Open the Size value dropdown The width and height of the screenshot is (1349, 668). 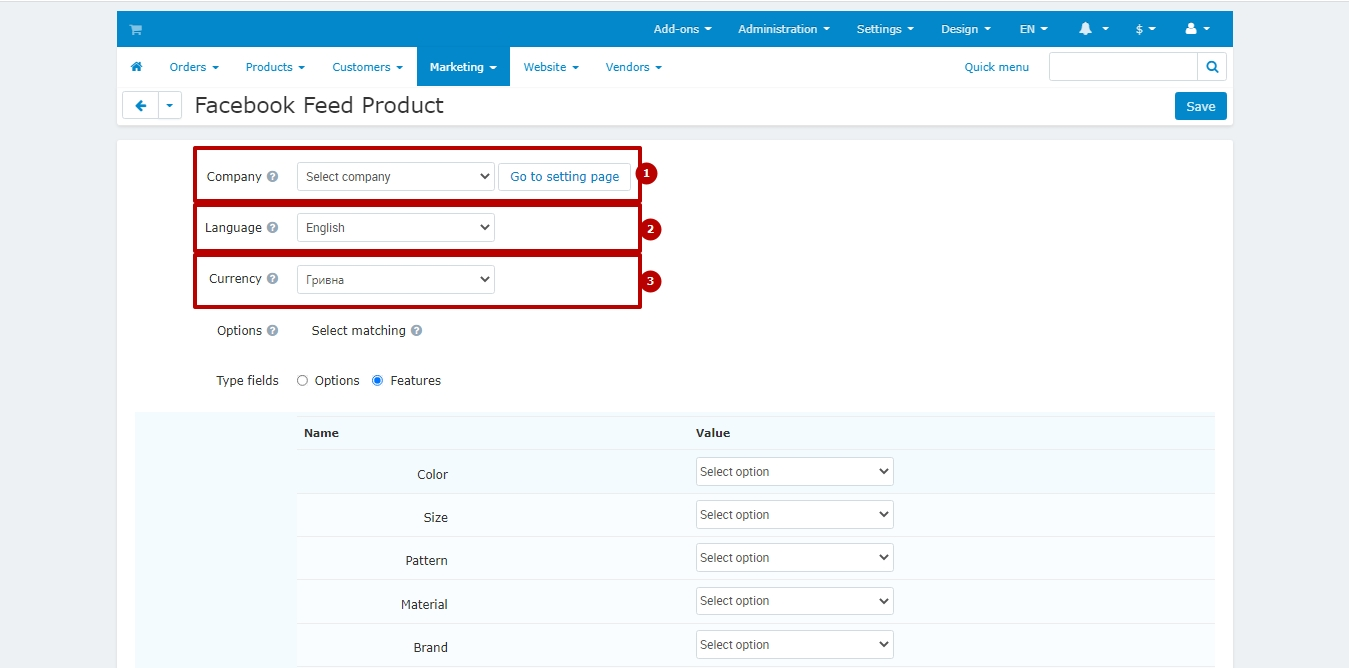point(794,515)
